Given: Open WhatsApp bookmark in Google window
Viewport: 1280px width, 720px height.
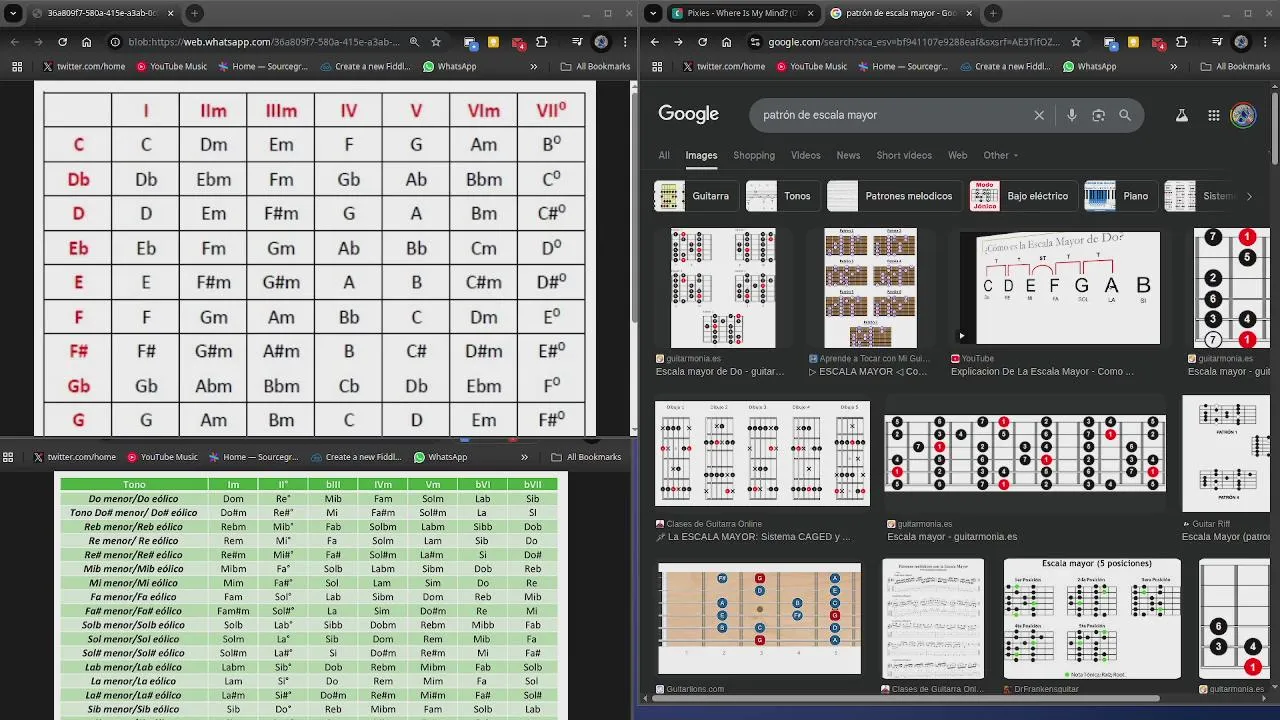Looking at the screenshot, I should (x=1089, y=66).
